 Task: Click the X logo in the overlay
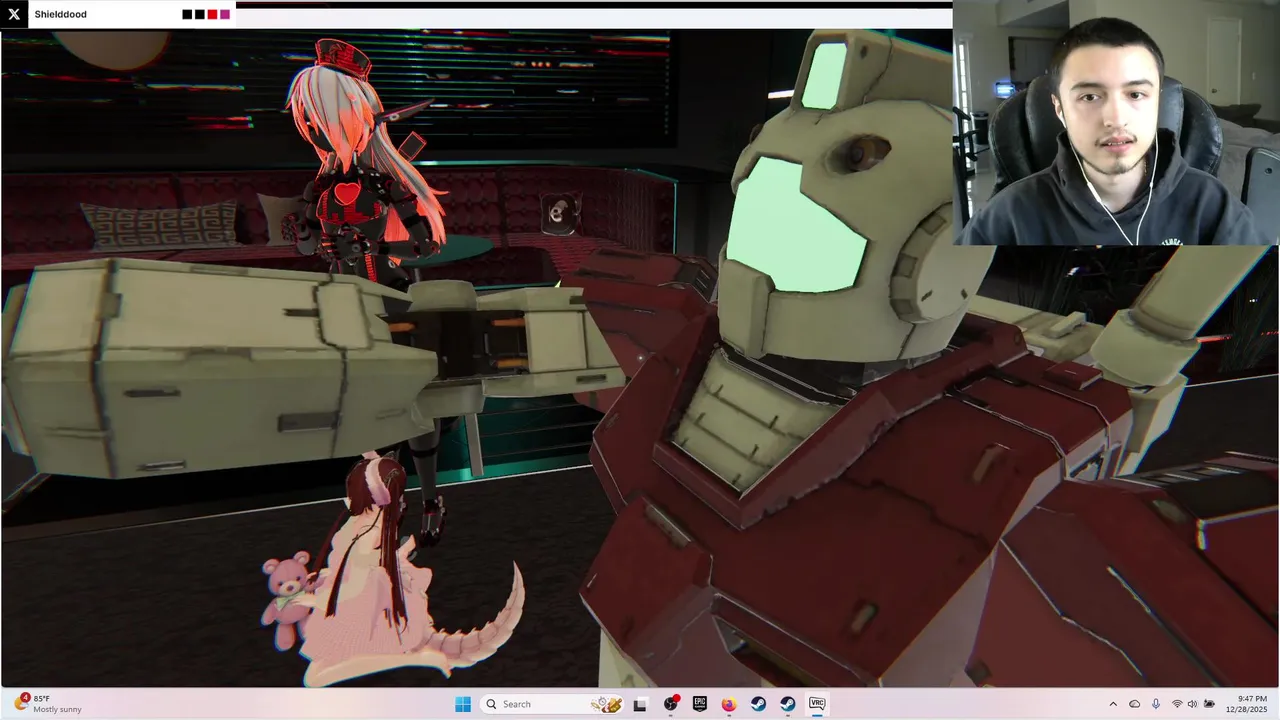point(14,14)
